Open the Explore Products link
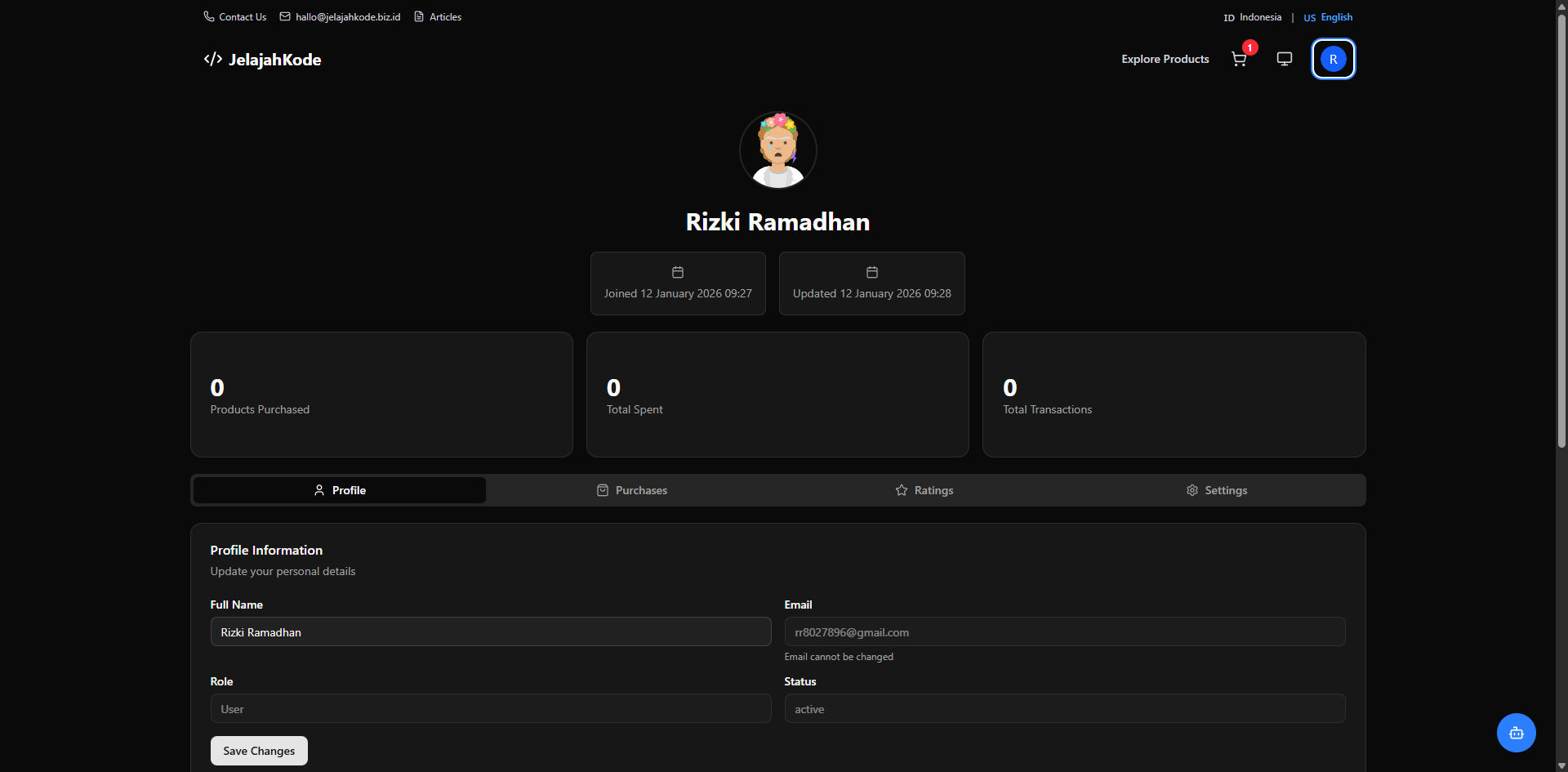Image resolution: width=1568 pixels, height=772 pixels. pyautogui.click(x=1165, y=59)
